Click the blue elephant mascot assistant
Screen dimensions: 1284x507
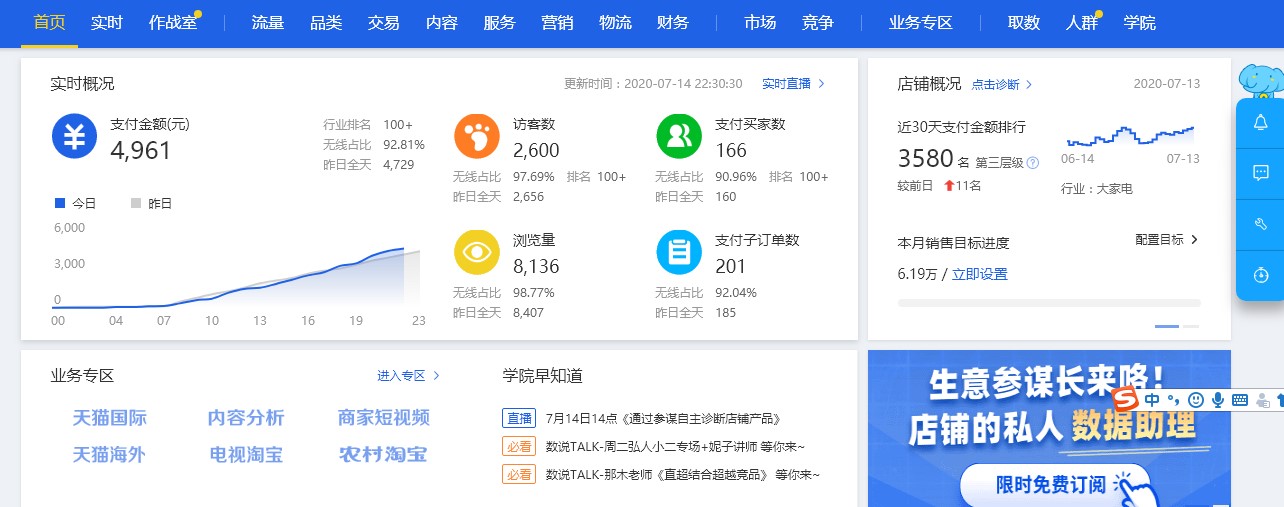click(x=1260, y=80)
